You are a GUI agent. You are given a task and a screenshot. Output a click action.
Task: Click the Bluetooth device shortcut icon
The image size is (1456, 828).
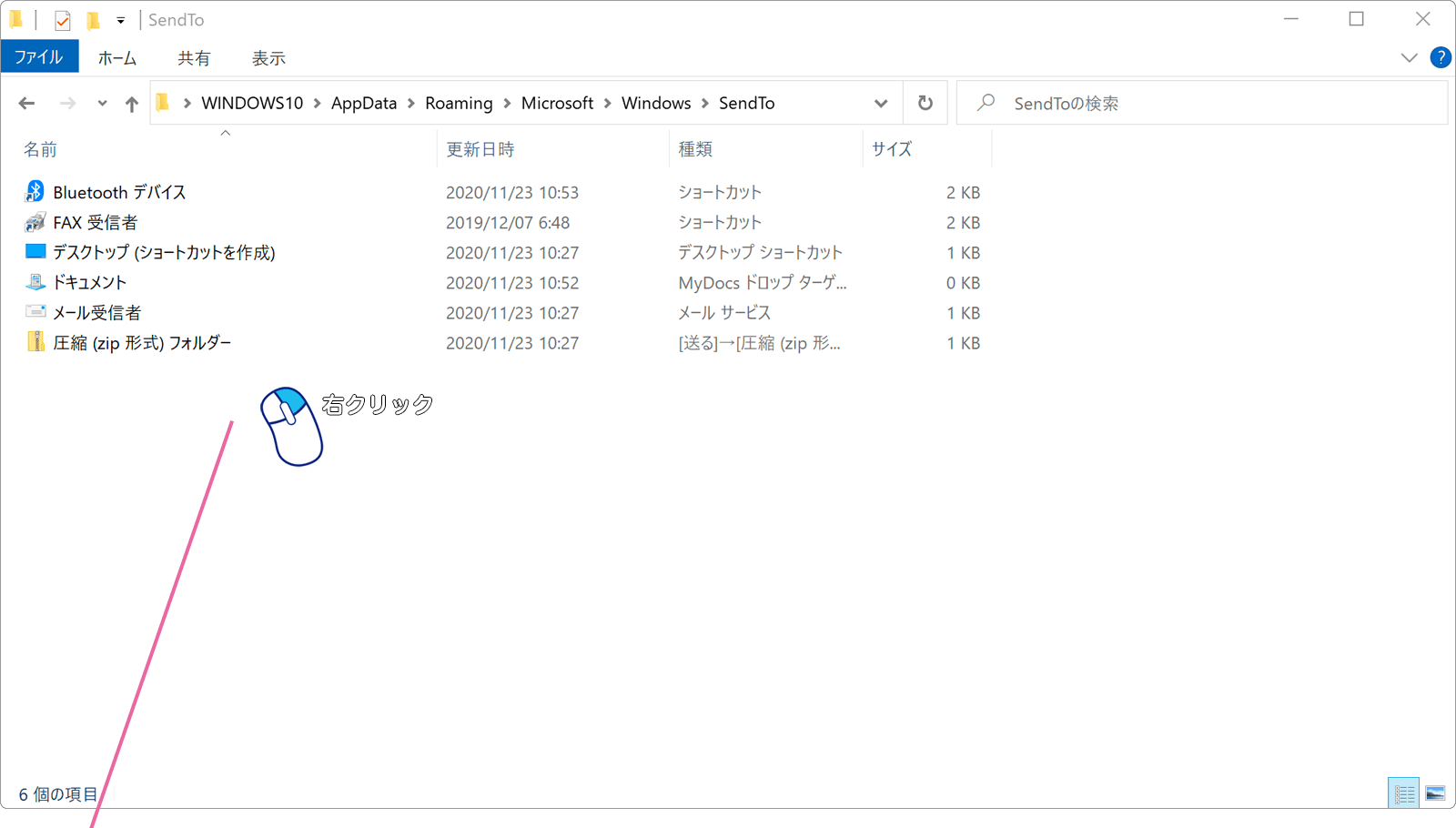point(35,191)
